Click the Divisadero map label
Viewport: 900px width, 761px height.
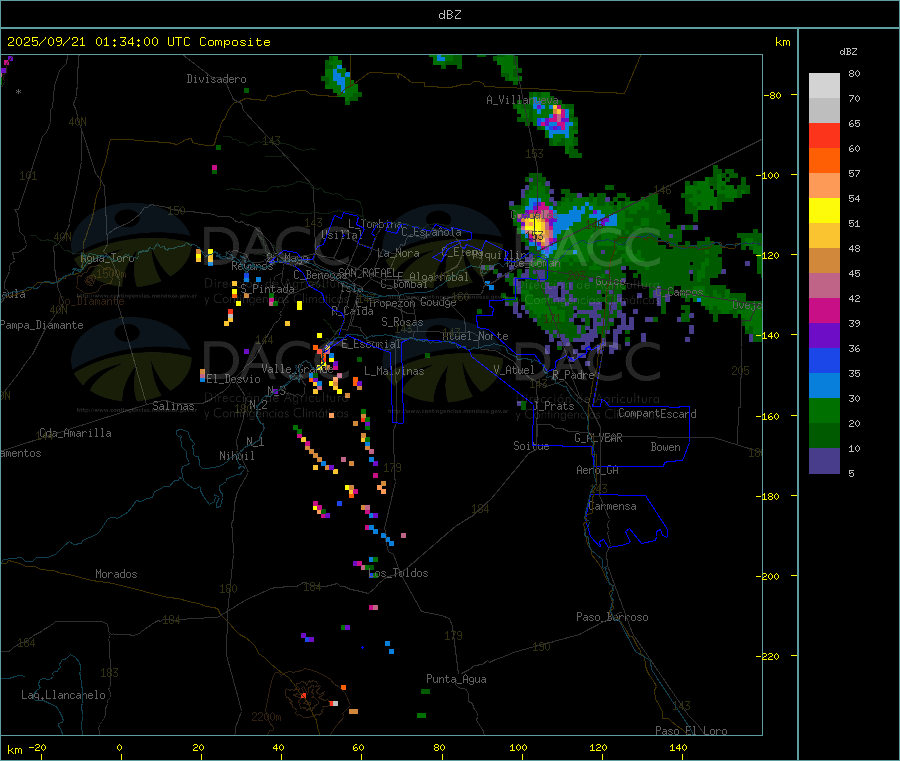tap(216, 79)
